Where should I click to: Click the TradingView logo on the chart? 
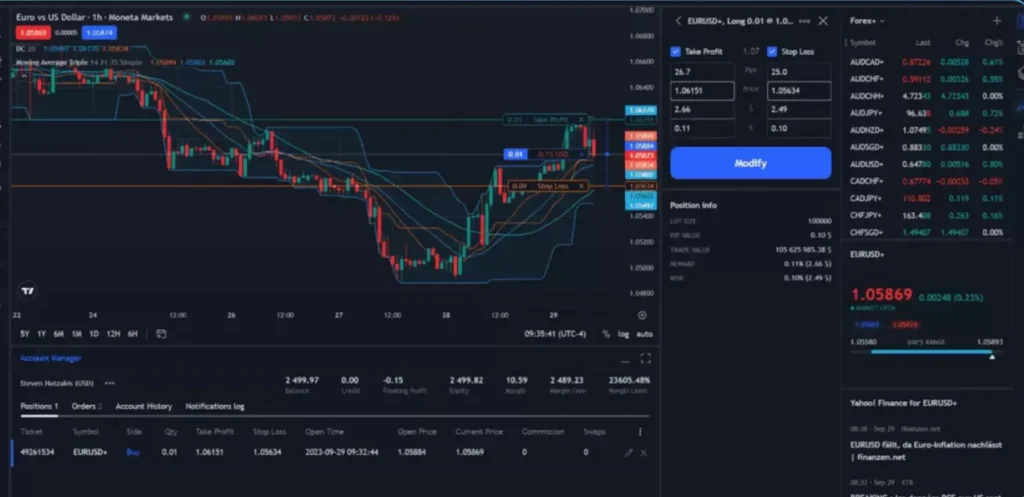pos(27,291)
